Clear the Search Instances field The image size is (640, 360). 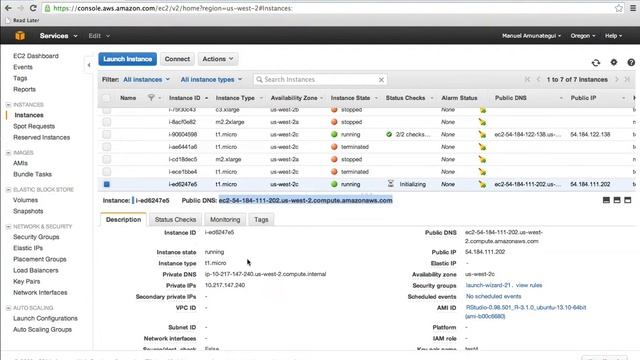coord(381,80)
